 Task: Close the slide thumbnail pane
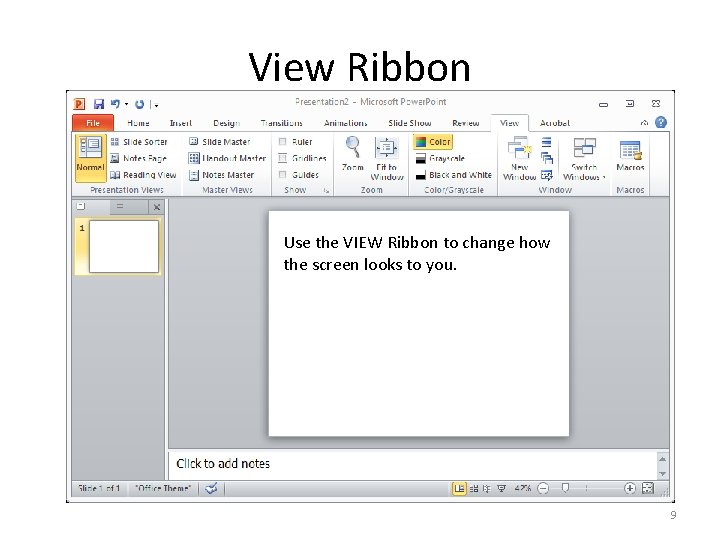tap(157, 207)
